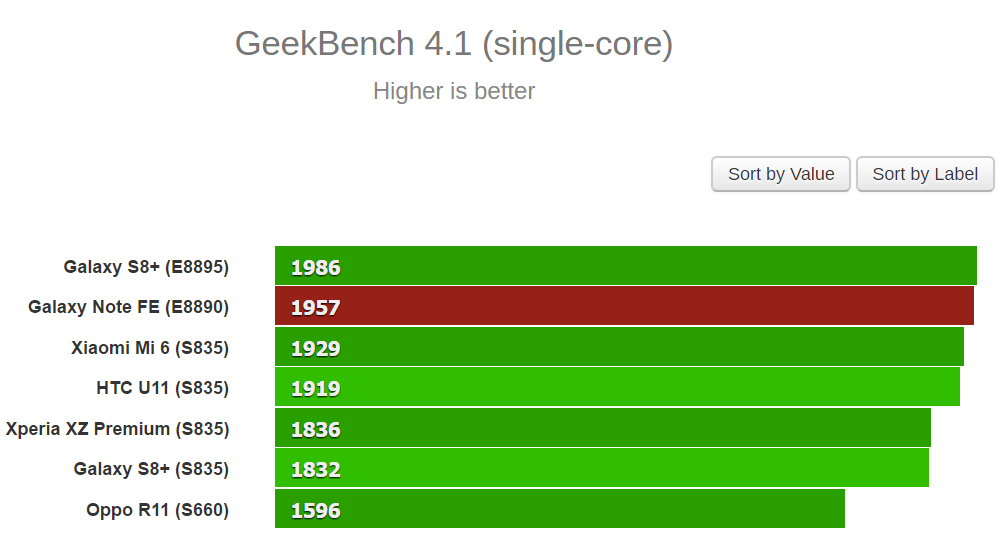Click the red Galaxy Note FE bar
The width and height of the screenshot is (1000, 542).
tap(624, 306)
